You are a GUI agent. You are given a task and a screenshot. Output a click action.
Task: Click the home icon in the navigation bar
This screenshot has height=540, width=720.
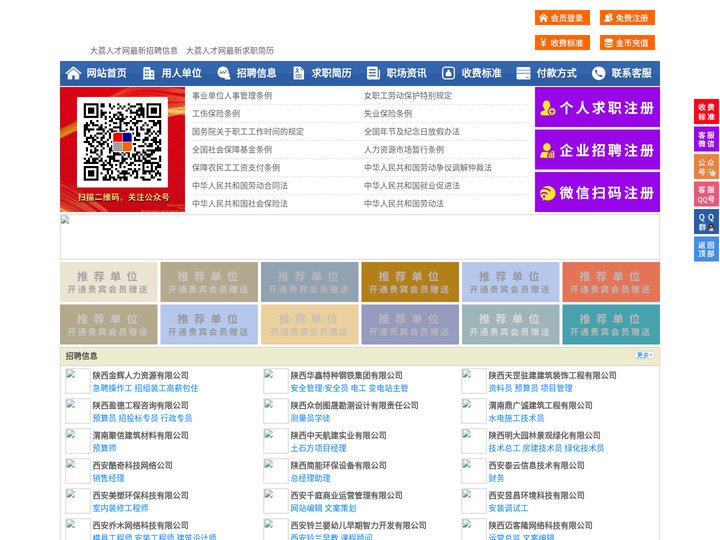click(73, 73)
